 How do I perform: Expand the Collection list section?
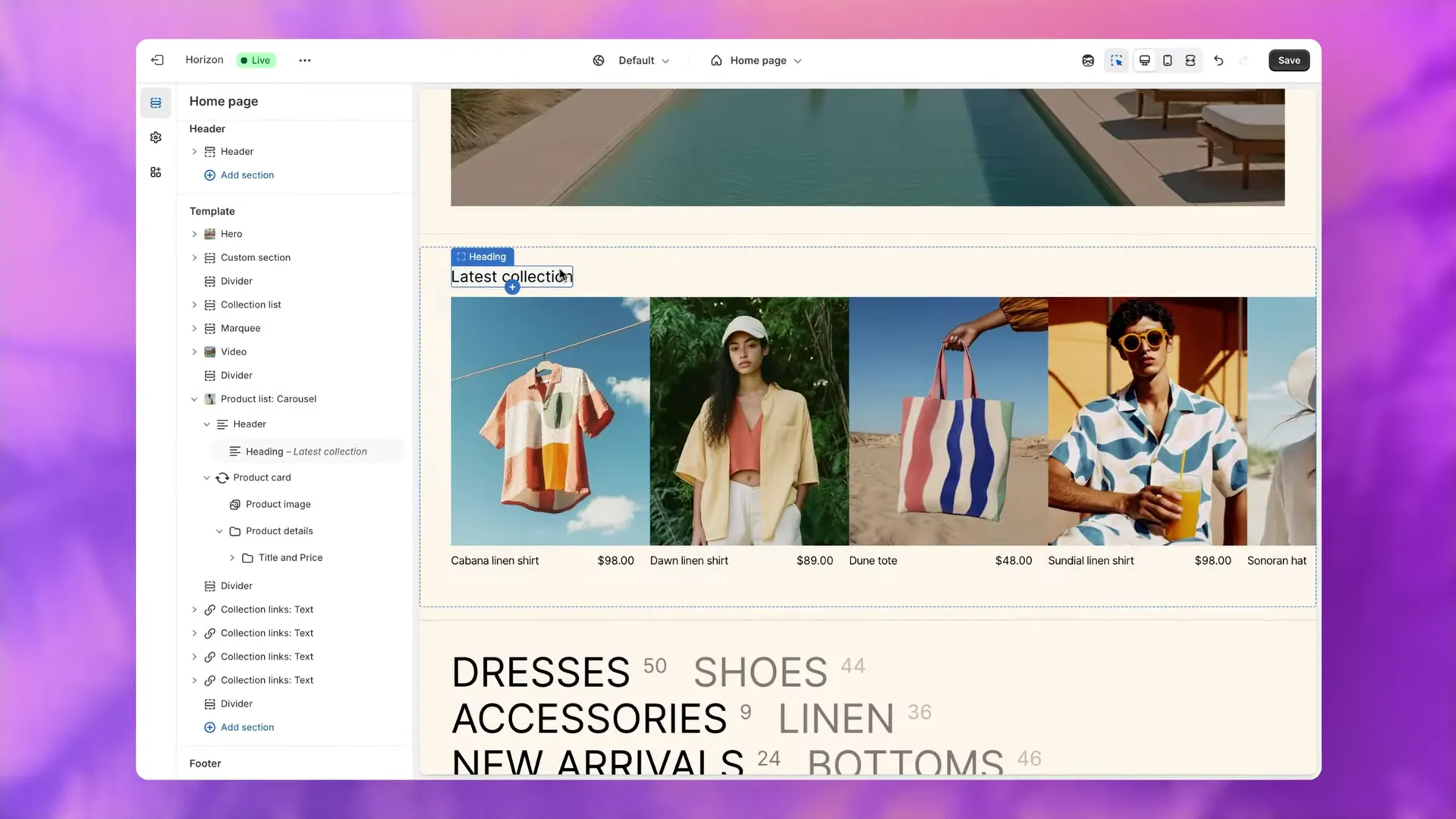click(194, 304)
